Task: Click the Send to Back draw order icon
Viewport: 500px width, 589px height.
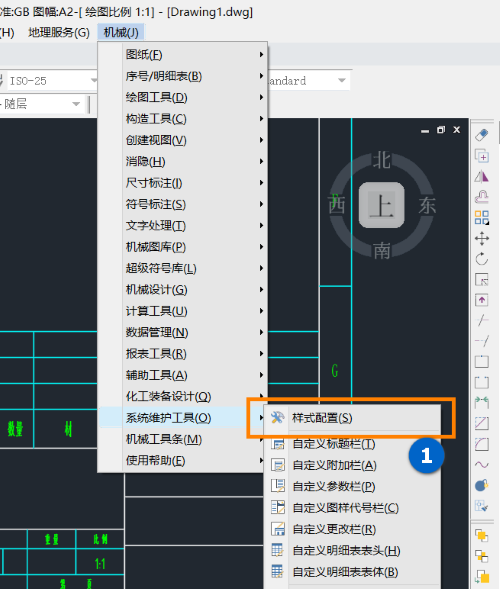Action: click(482, 556)
